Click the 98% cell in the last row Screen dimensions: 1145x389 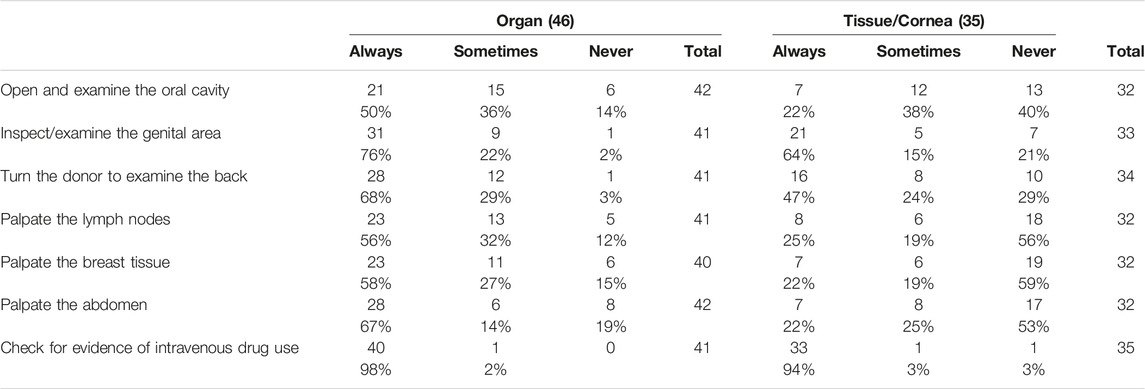[376, 373]
